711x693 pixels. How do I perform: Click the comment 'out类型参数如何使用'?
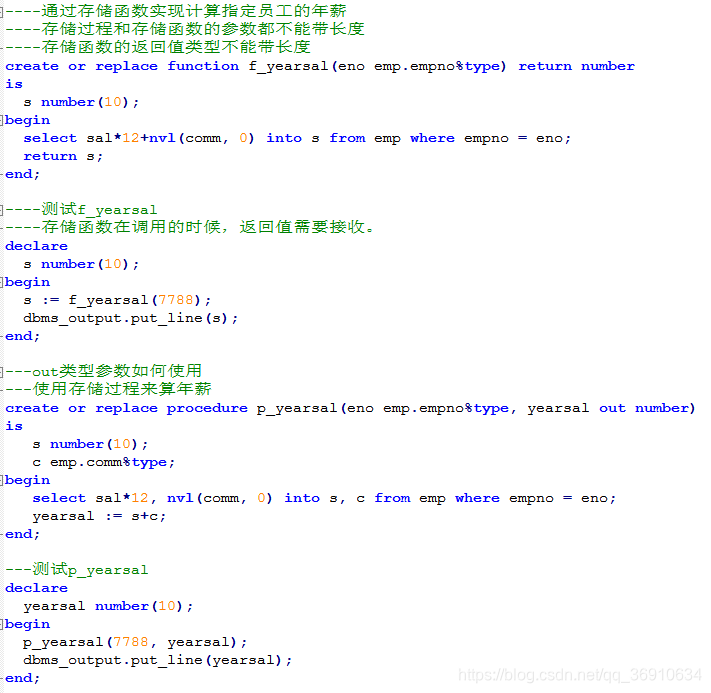pyautogui.click(x=103, y=371)
